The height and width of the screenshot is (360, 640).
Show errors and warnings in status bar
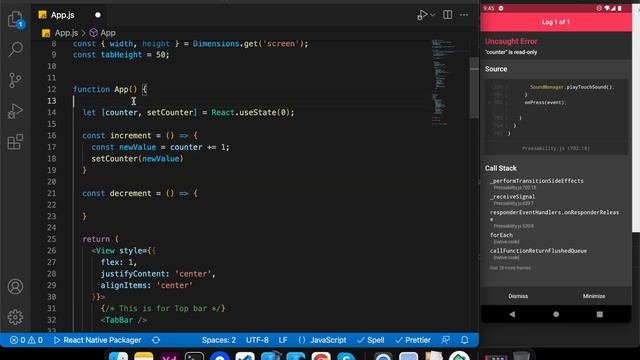(x=26, y=340)
